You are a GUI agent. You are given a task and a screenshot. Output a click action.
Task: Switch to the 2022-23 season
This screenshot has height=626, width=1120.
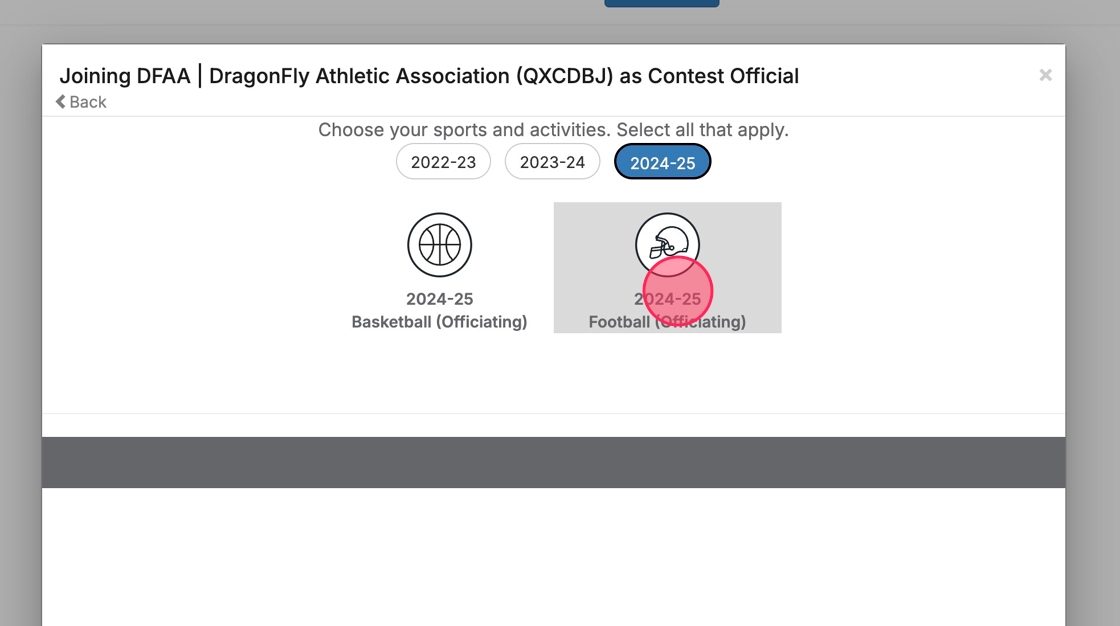pyautogui.click(x=443, y=162)
